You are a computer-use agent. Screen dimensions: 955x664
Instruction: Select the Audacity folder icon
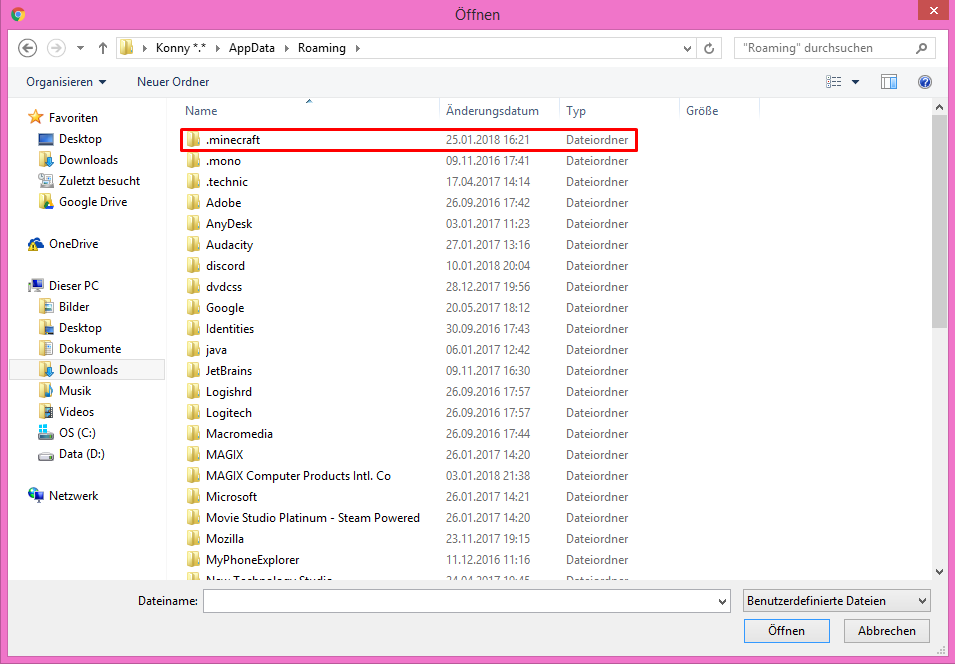coord(193,245)
